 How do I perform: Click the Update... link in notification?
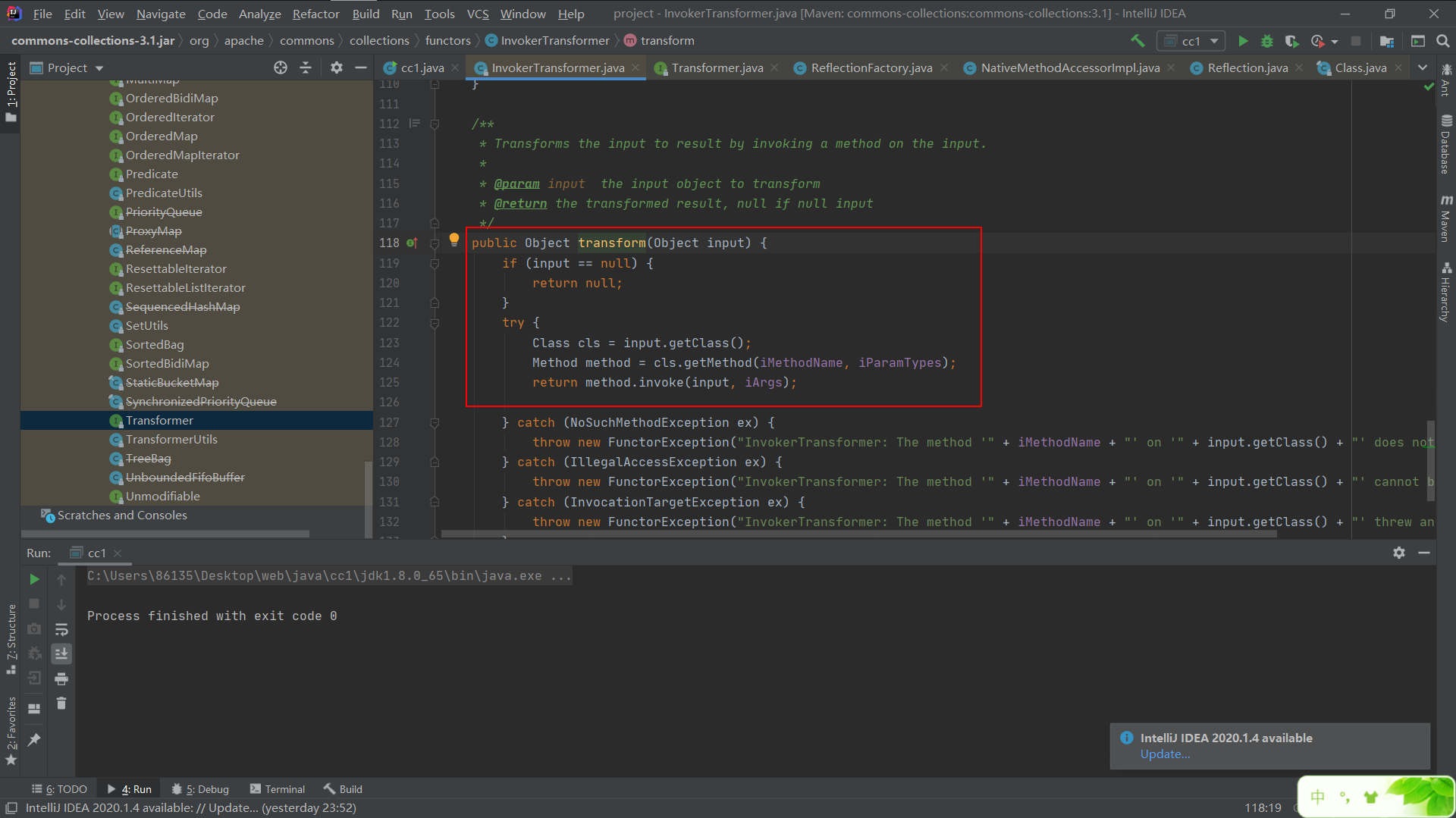click(1165, 754)
